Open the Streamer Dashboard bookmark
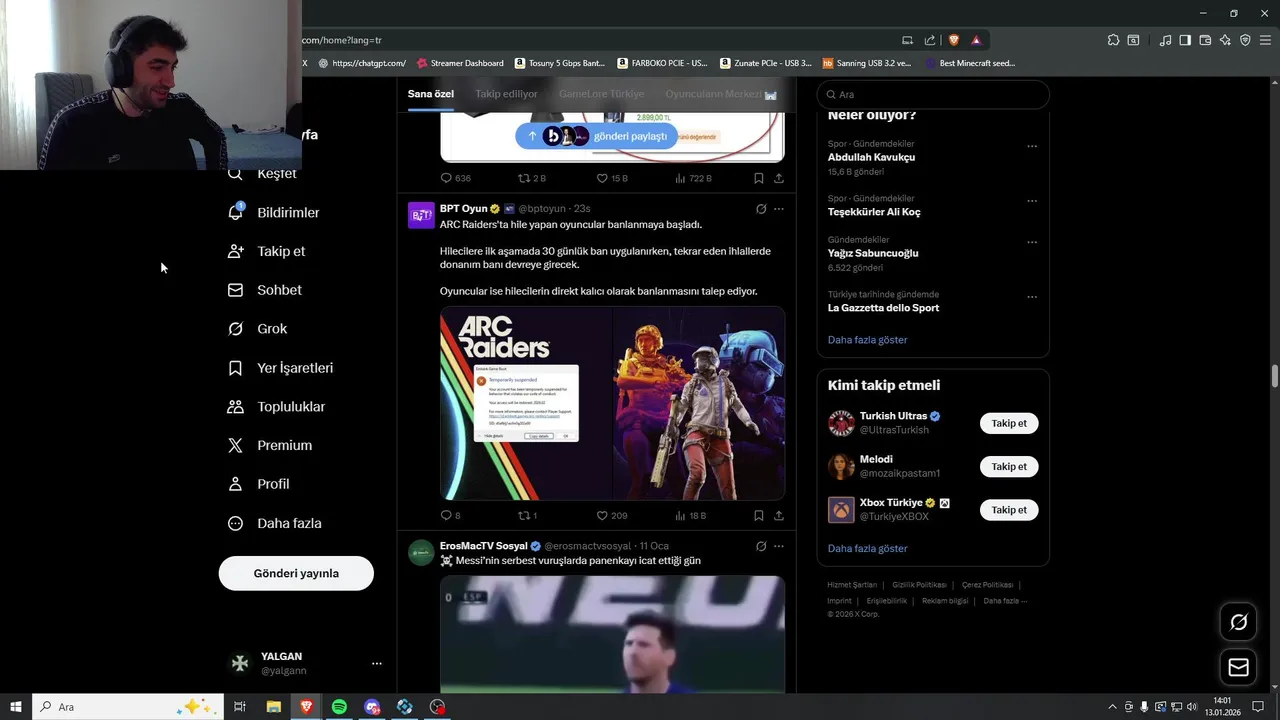1280x720 pixels. pyautogui.click(x=459, y=63)
